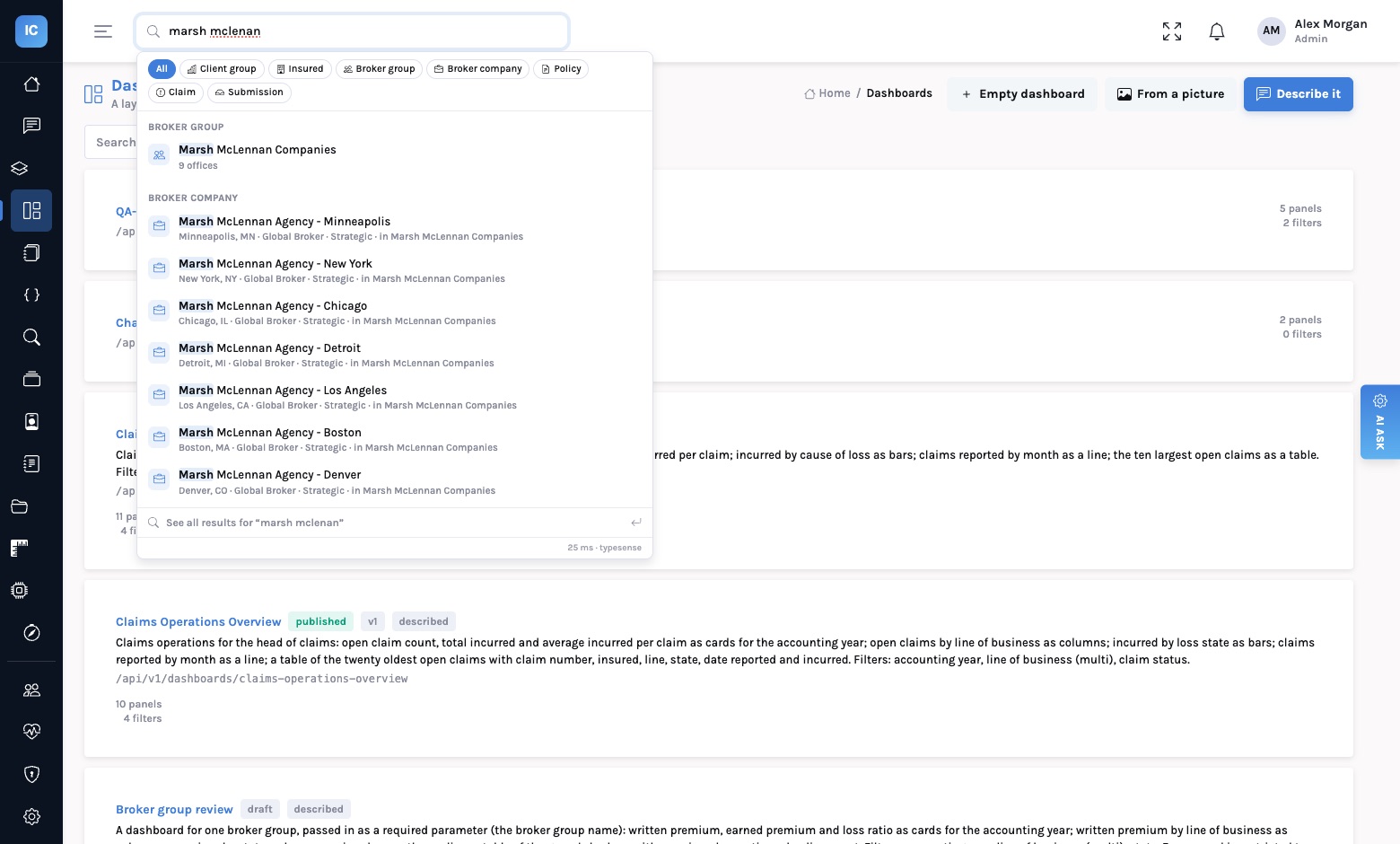
Task: Open the Alex Morgan user menu
Action: click(x=1312, y=31)
